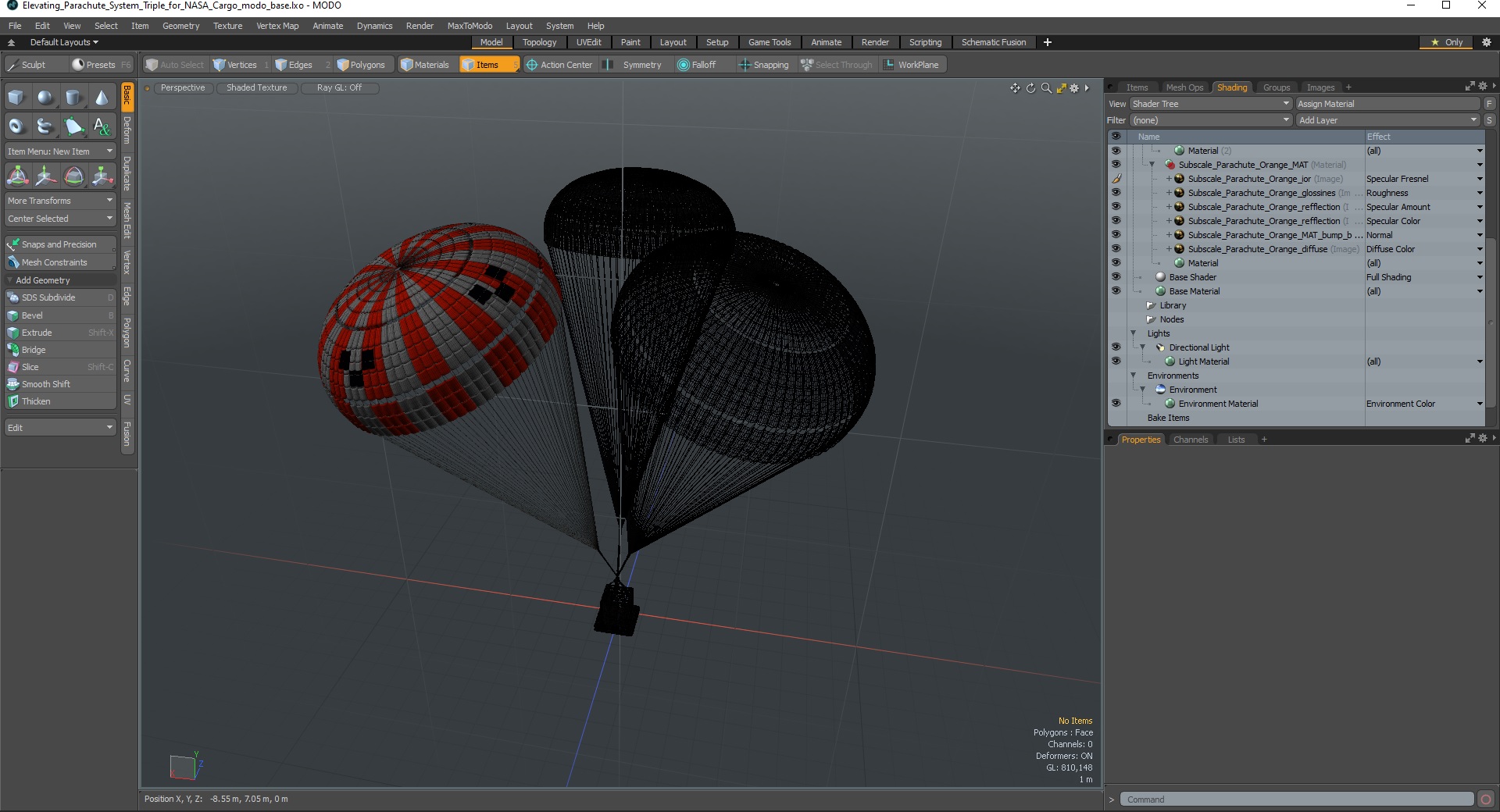Open the Vertex Map menu
Image resolution: width=1500 pixels, height=812 pixels.
[277, 26]
